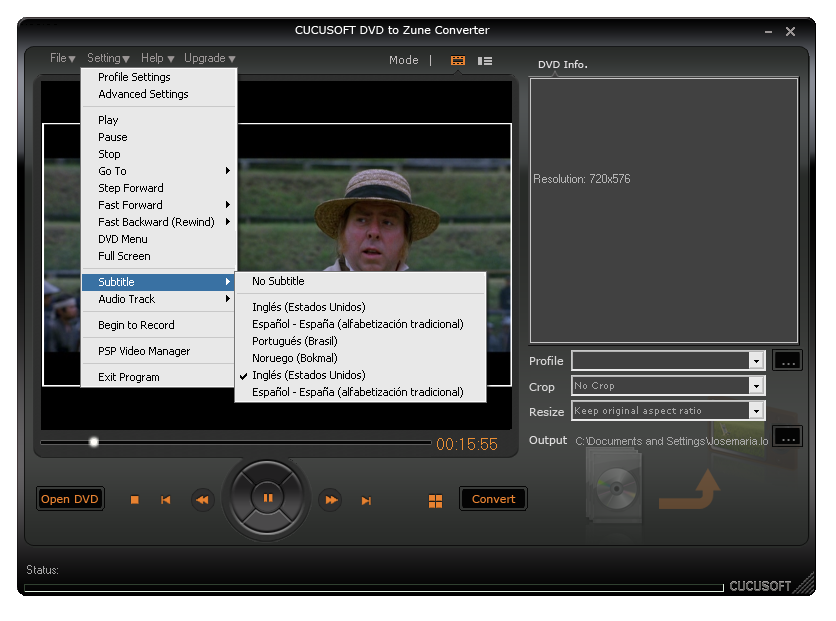The width and height of the screenshot is (836, 621).
Task: Click the Resolution: 720x576 text
Action: pyautogui.click(x=582, y=179)
